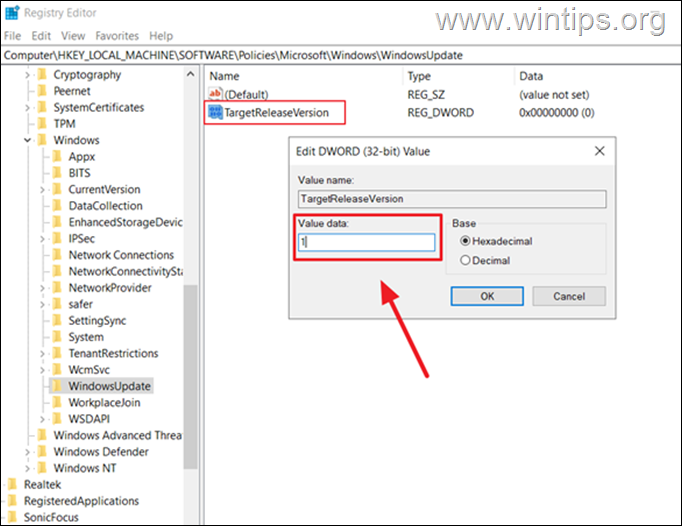Collapse the Windows key
This screenshot has width=682, height=526.
pyautogui.click(x=27, y=140)
